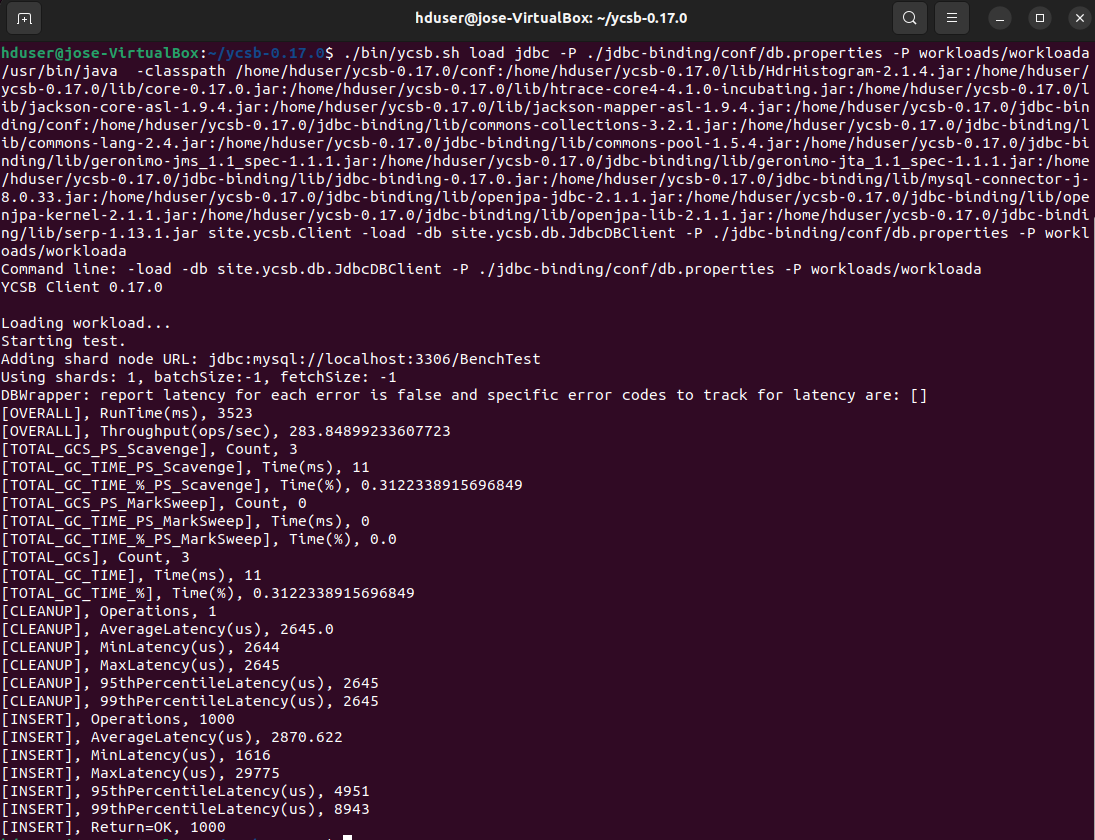Maximize the terminal window
Viewport: 1095px width, 840px height.
[x=1040, y=19]
